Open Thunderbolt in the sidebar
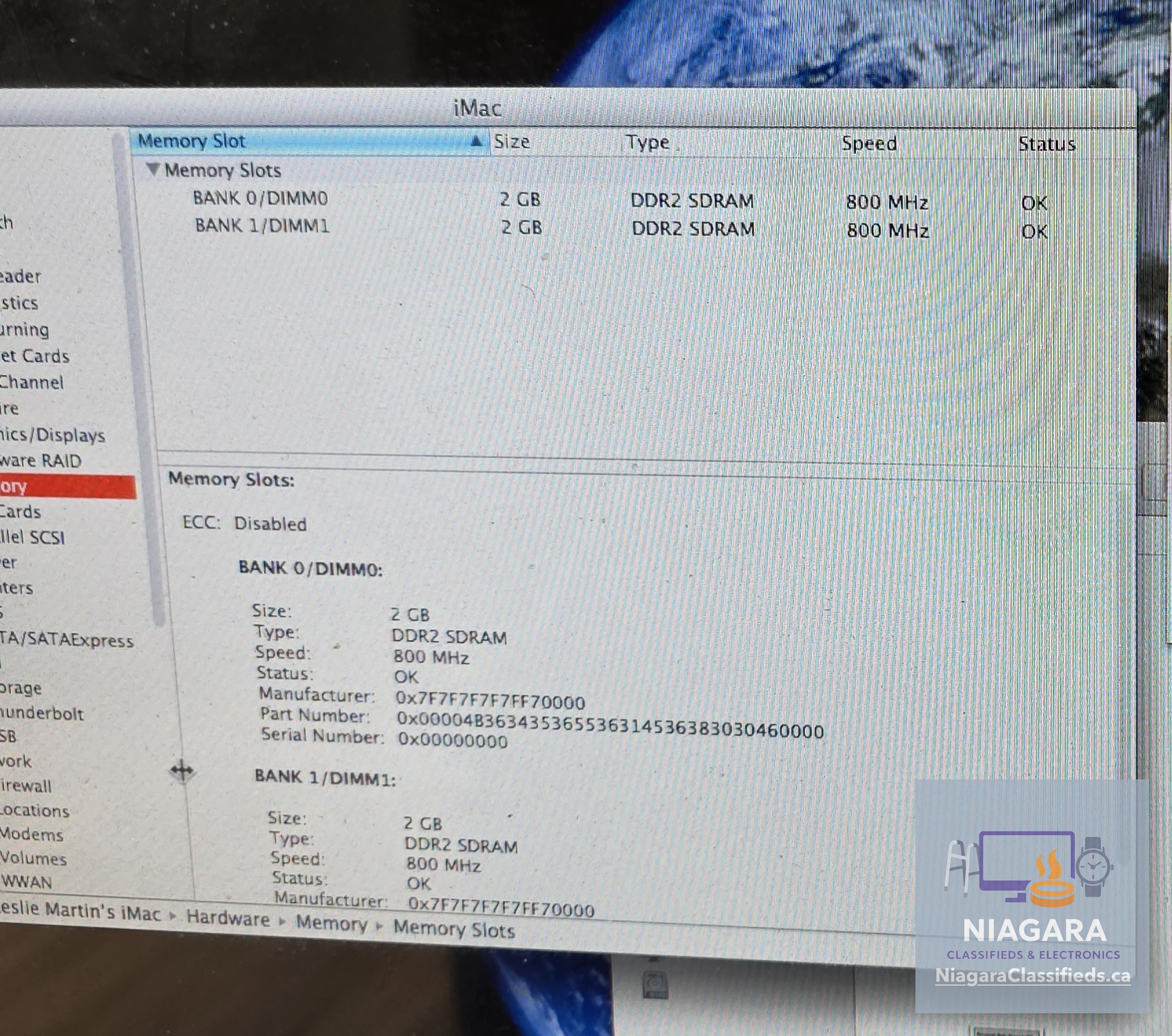The width and height of the screenshot is (1172, 1036). pyautogui.click(x=42, y=713)
